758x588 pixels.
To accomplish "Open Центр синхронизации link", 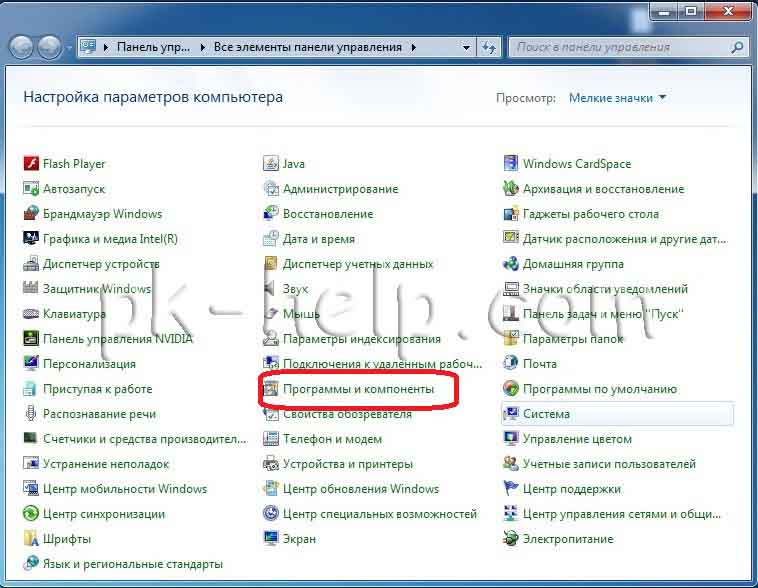I will pos(104,514).
